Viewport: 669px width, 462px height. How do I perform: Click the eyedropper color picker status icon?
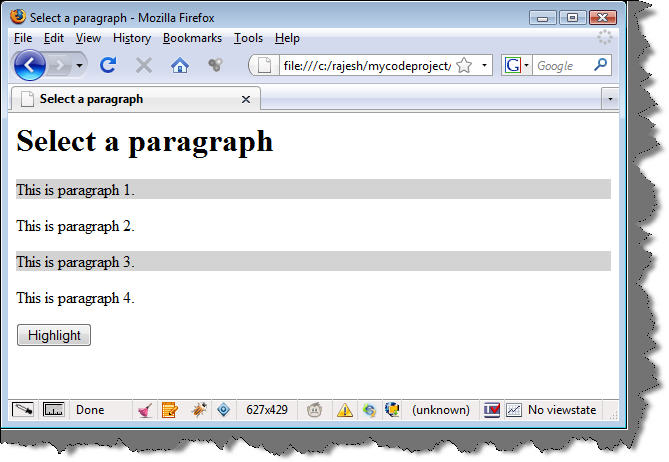(x=23, y=410)
